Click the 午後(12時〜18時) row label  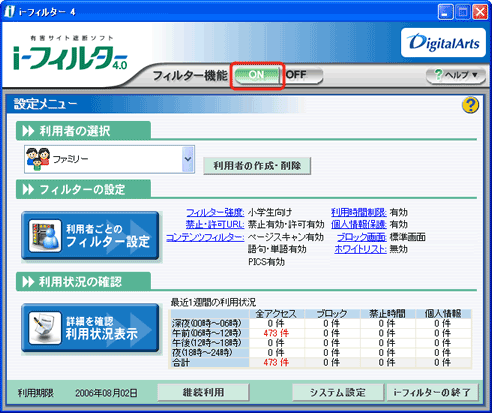coord(206,343)
